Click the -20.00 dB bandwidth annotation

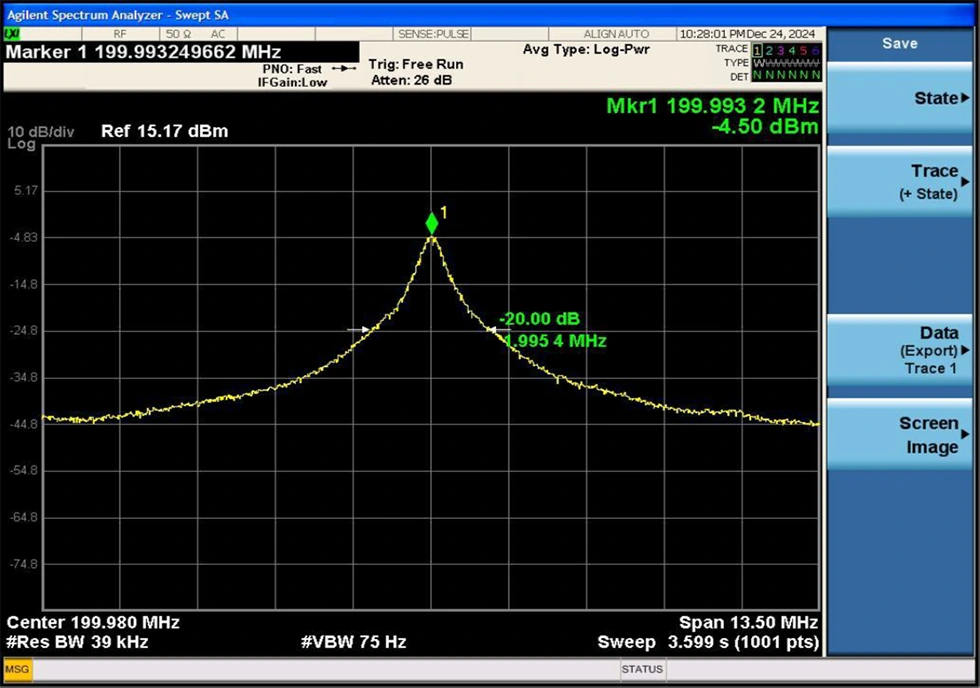click(x=539, y=319)
